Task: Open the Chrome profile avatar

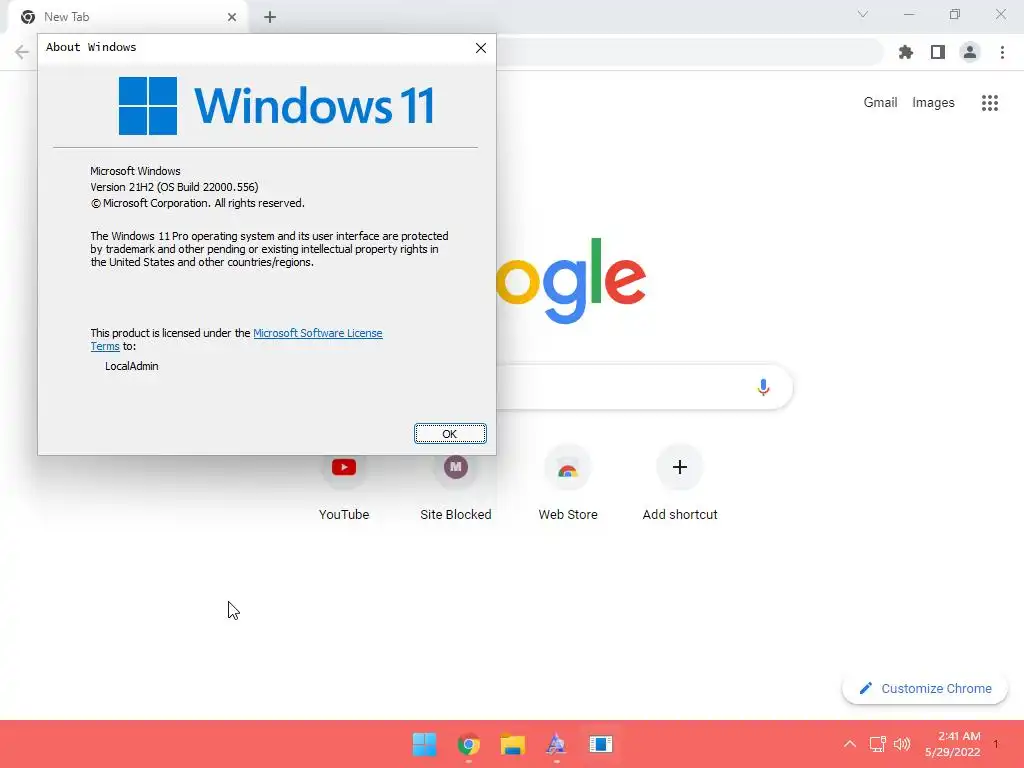Action: [970, 52]
